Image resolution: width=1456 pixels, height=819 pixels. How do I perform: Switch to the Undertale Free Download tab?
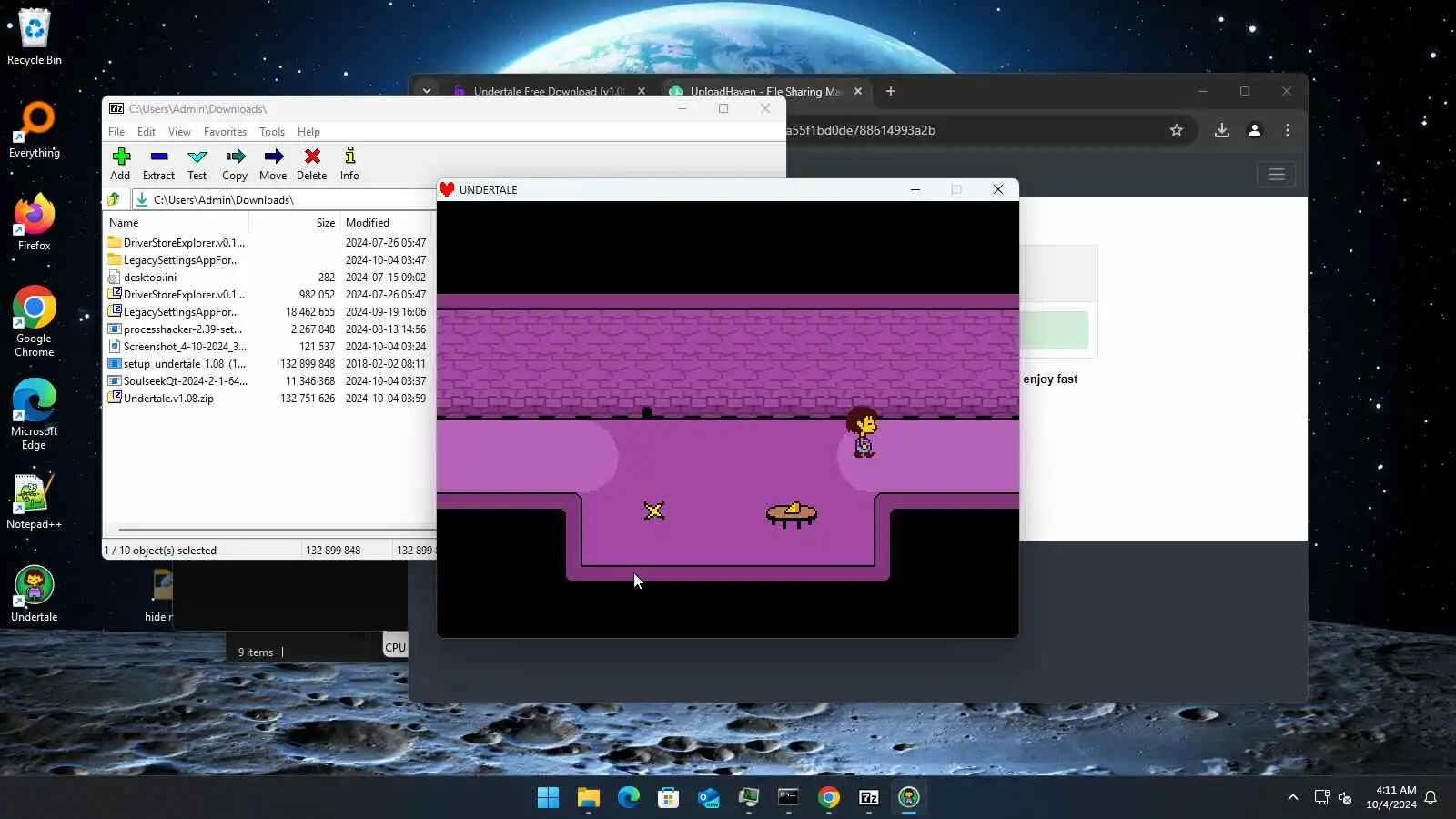tap(551, 91)
